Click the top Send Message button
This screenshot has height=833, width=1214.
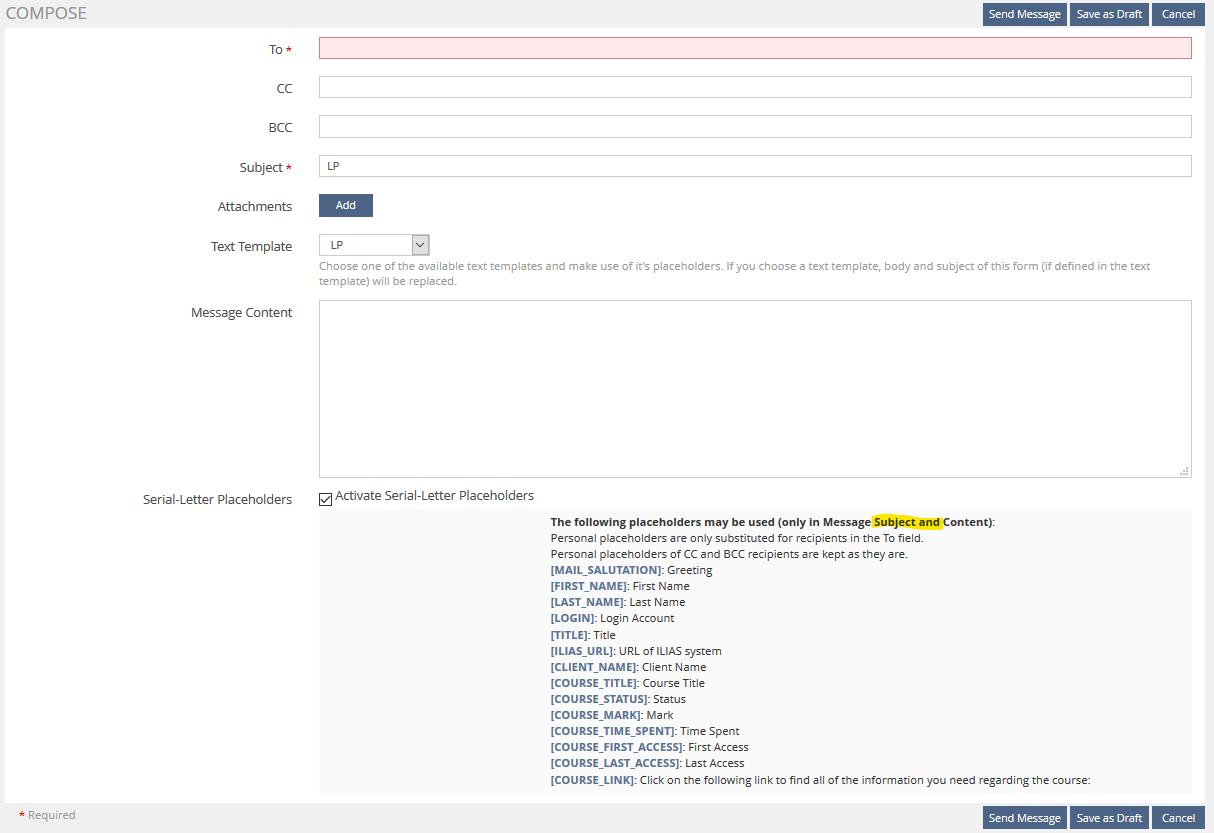1024,14
